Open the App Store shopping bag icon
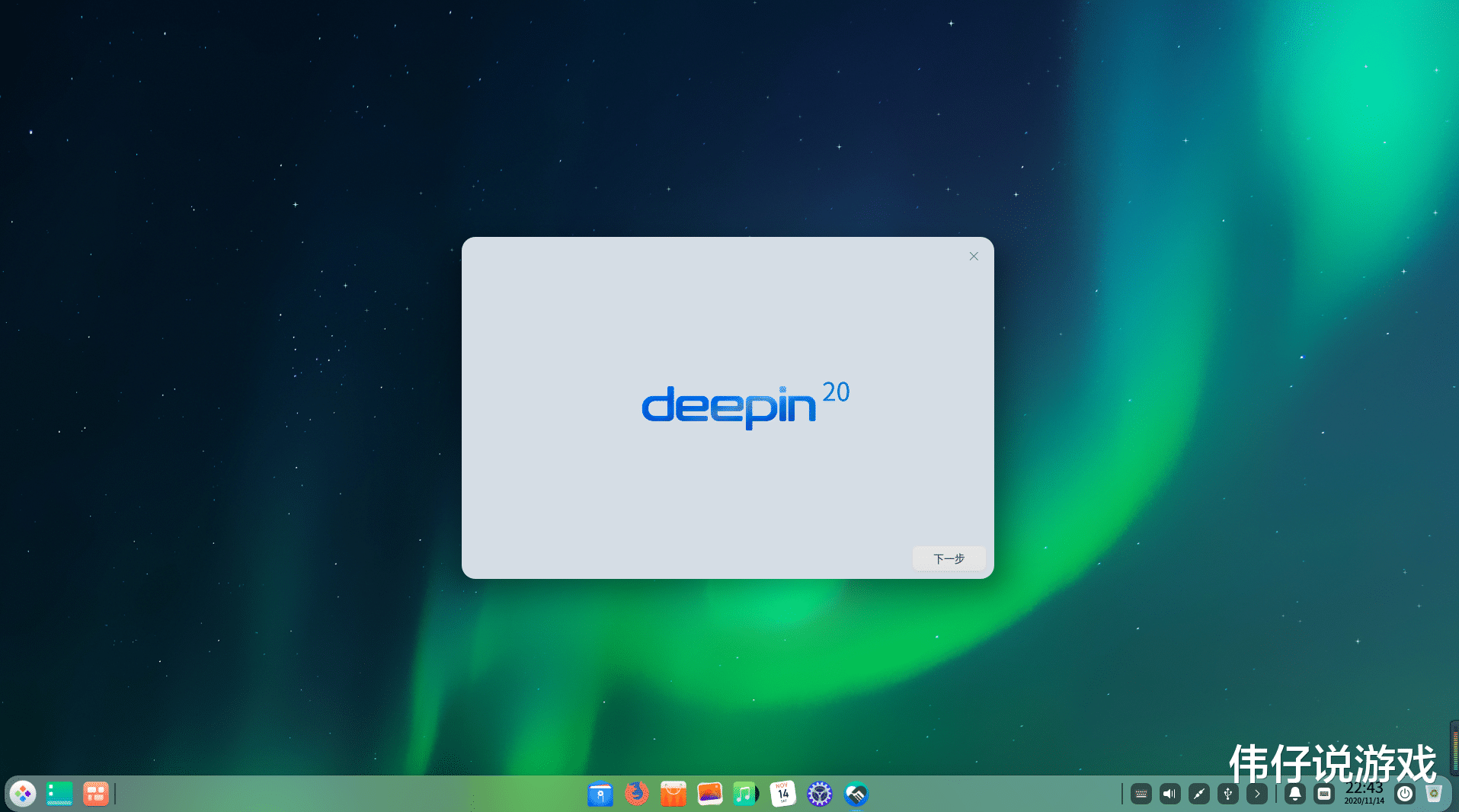Screen dimensions: 1459x812 pos(674,794)
